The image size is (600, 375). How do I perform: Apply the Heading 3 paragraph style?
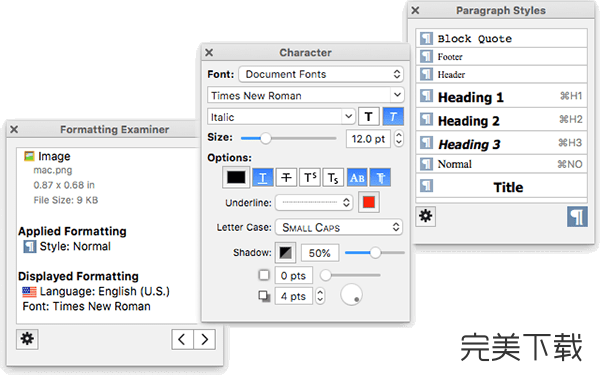tap(501, 143)
